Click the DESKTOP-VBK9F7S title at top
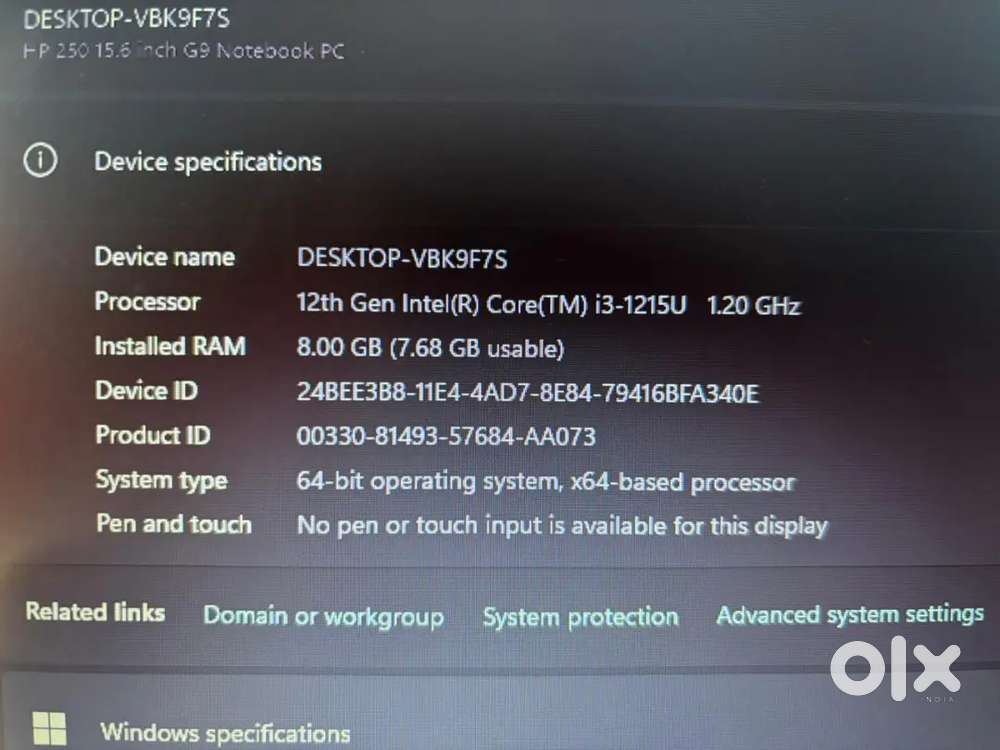This screenshot has width=1000, height=750. (x=126, y=18)
